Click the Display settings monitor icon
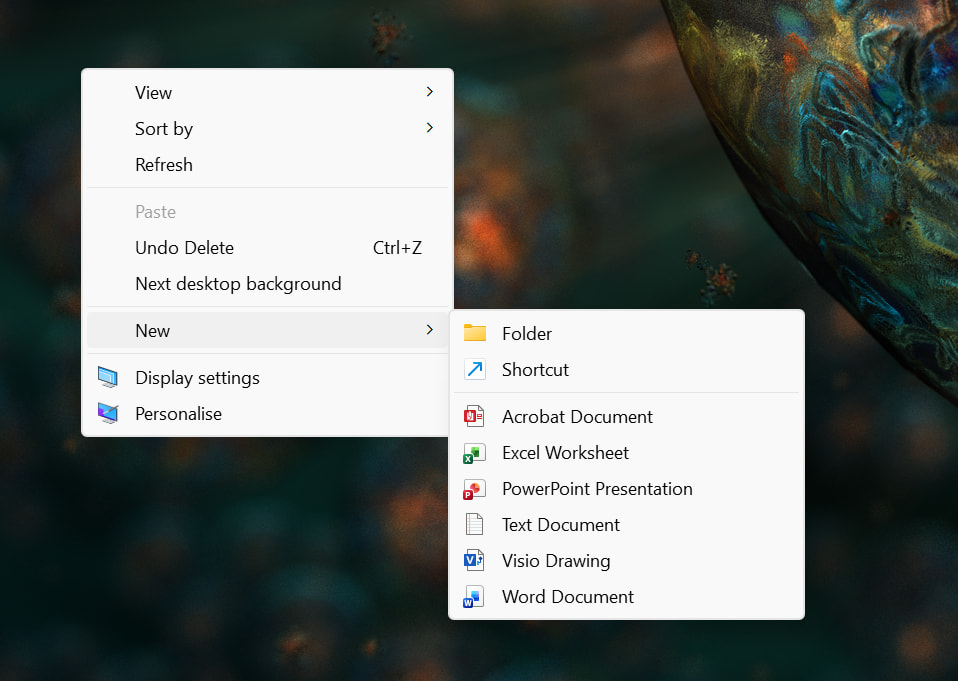Image resolution: width=958 pixels, height=681 pixels. pyautogui.click(x=107, y=378)
